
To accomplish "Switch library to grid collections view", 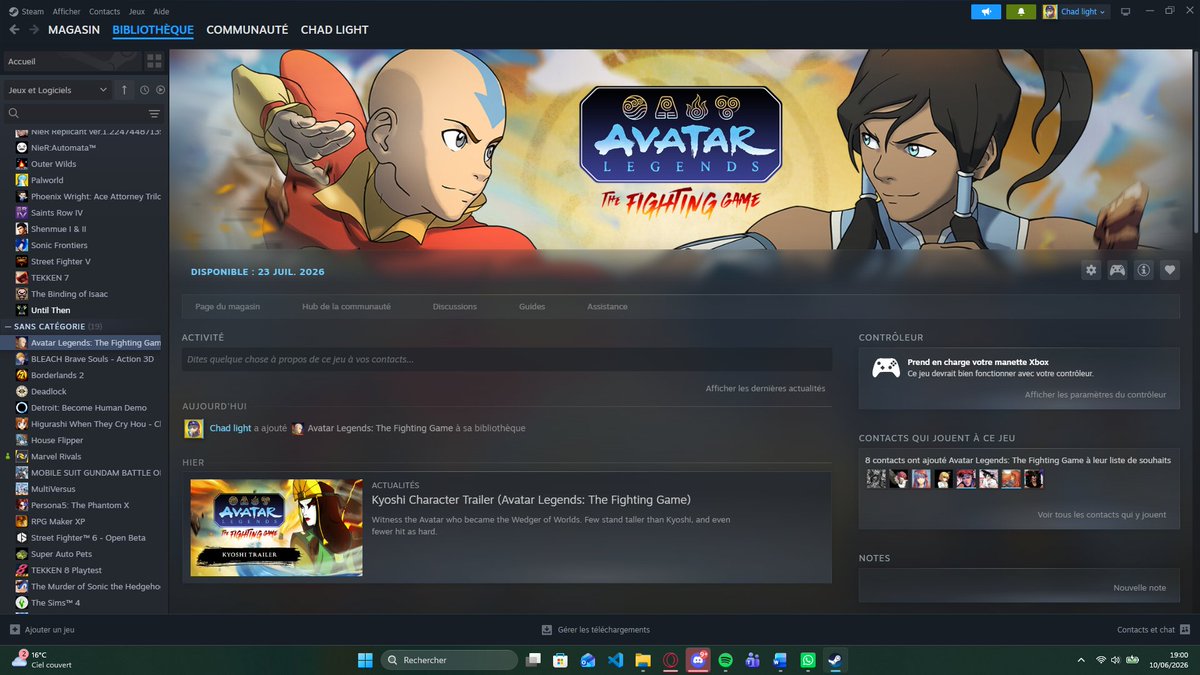I will point(154,61).
